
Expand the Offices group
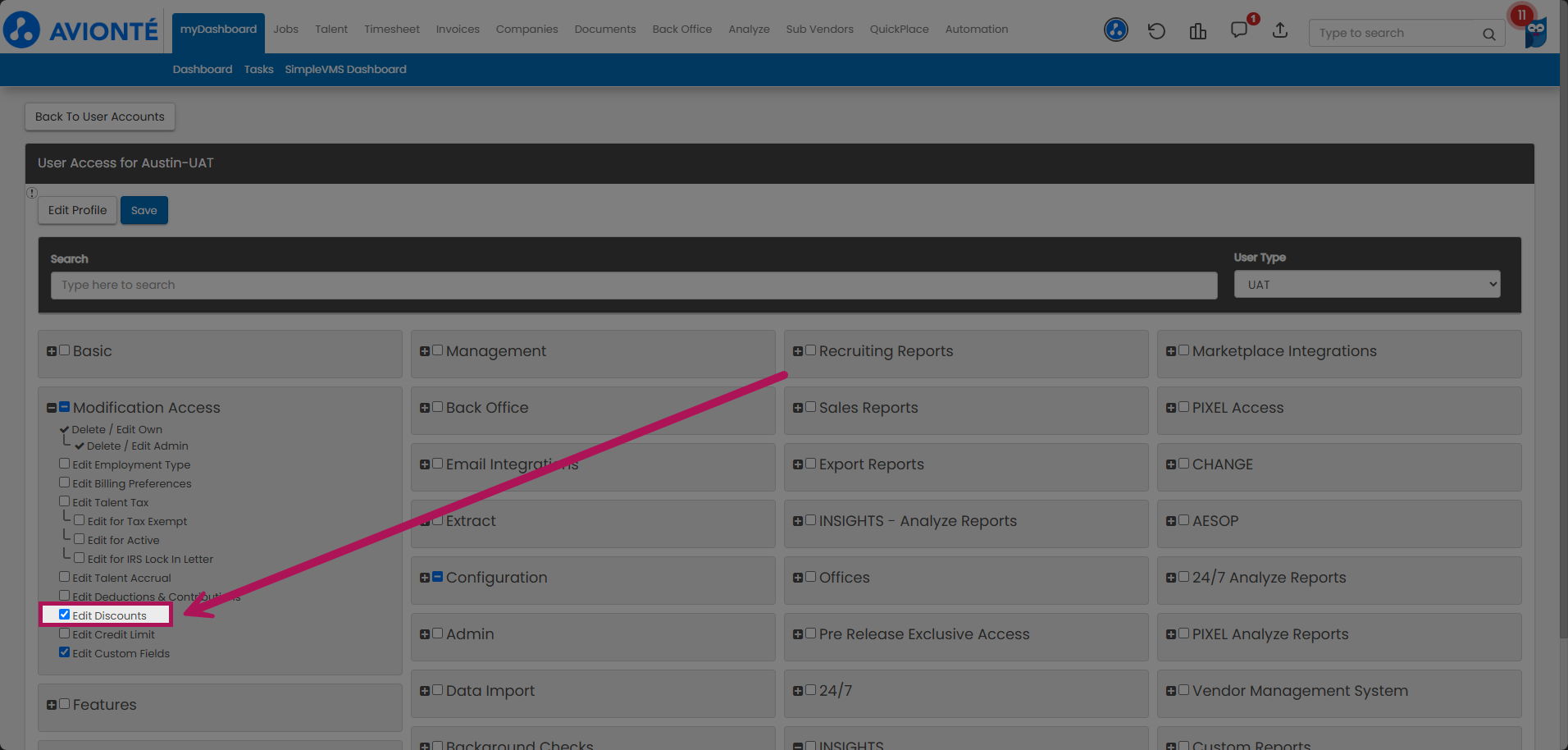(x=798, y=578)
